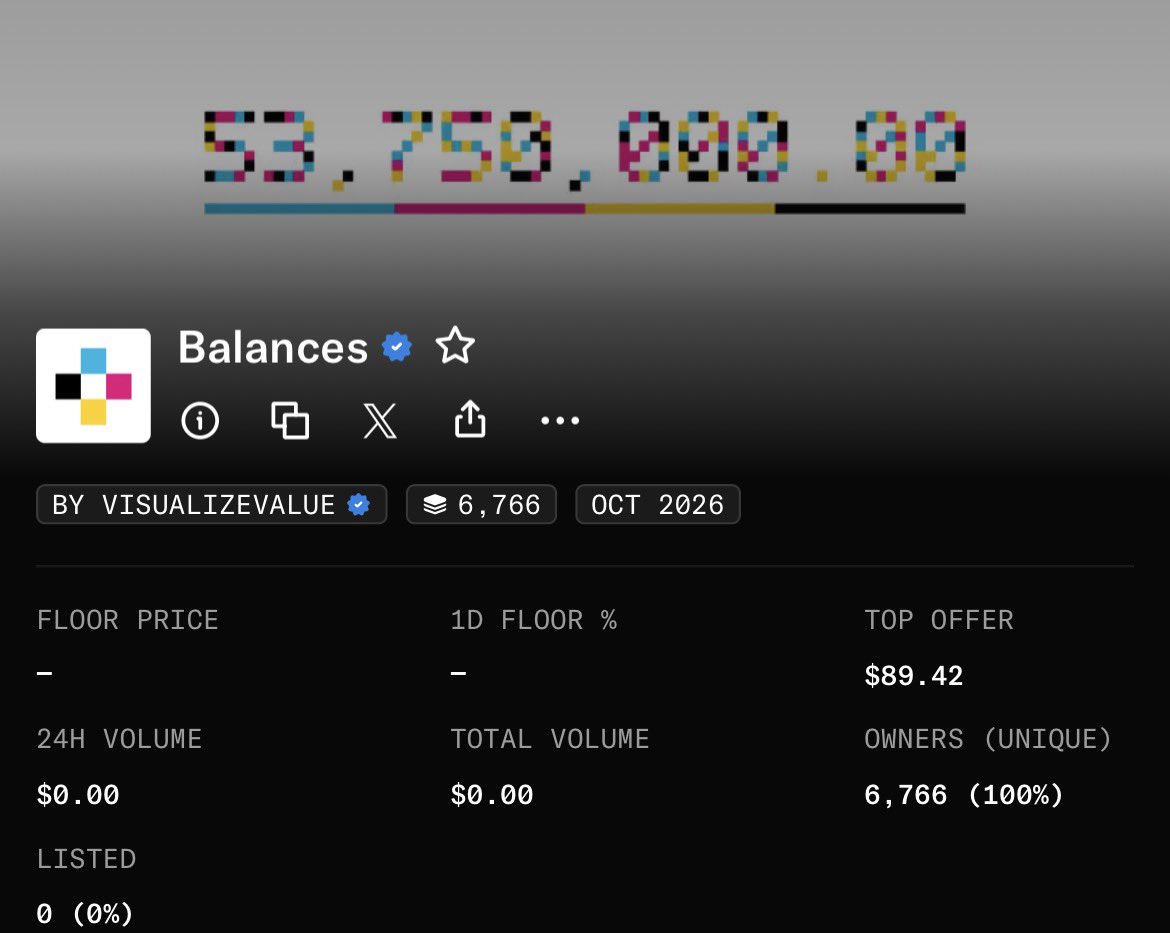The image size is (1170, 933).
Task: Click the 6,766 items count pill
Action: point(481,505)
